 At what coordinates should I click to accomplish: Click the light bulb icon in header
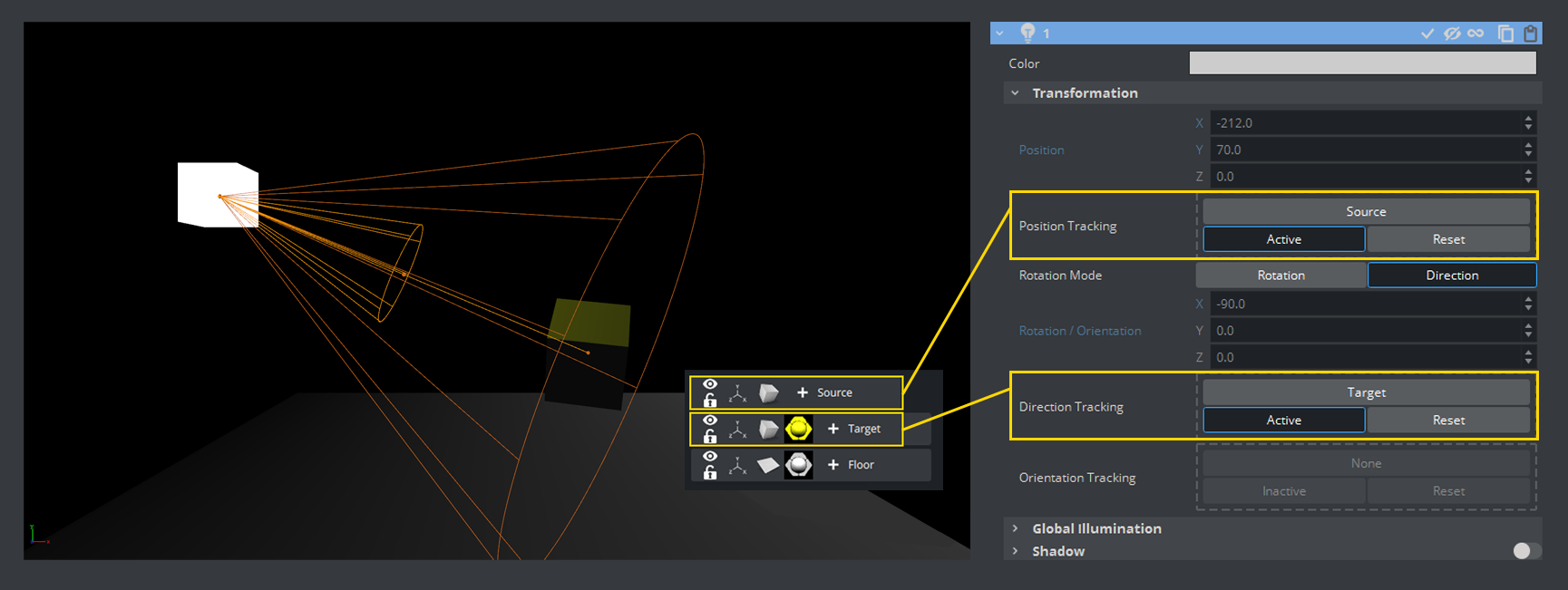point(1027,33)
